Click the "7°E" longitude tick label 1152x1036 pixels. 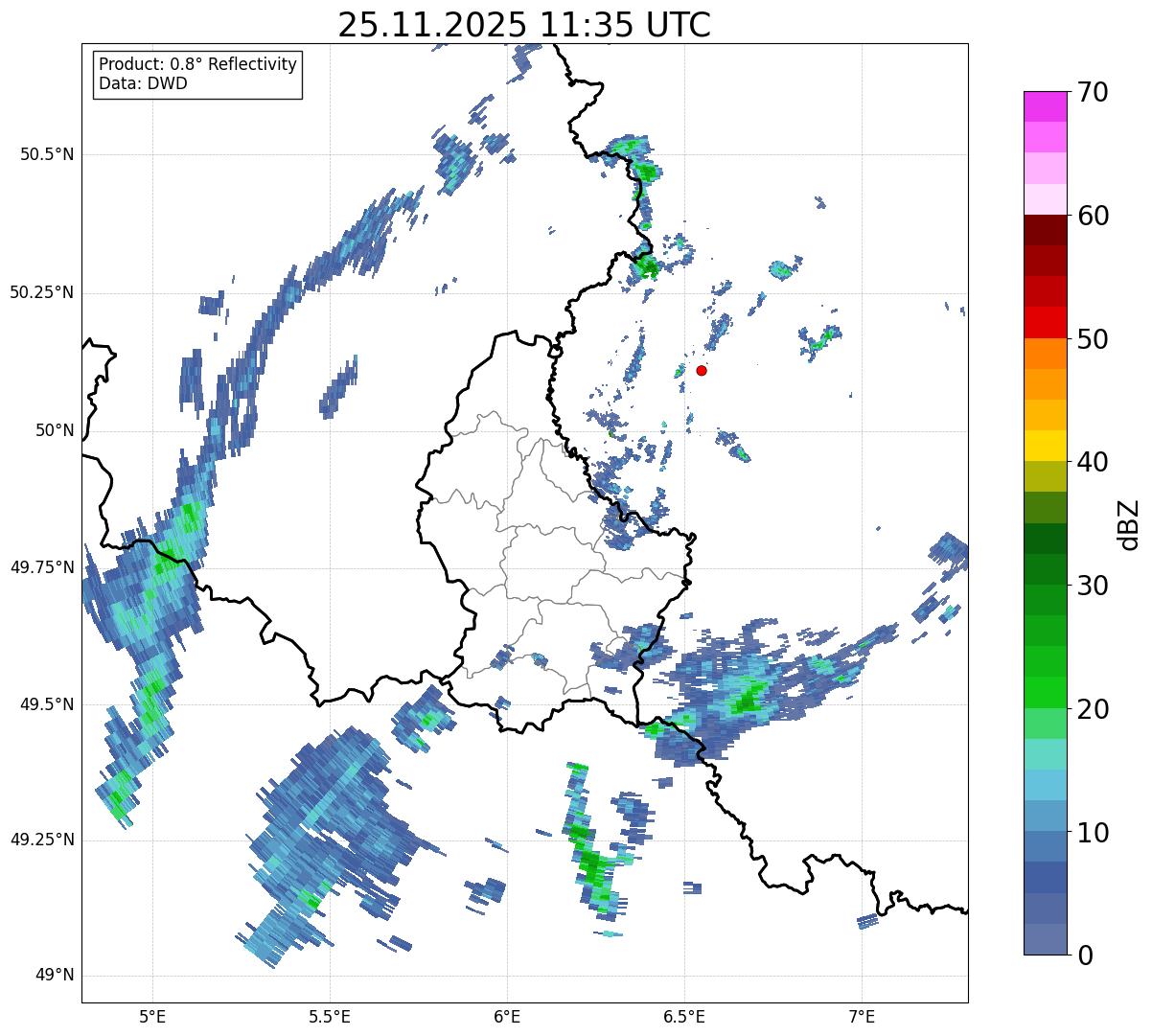pyautogui.click(x=862, y=1017)
